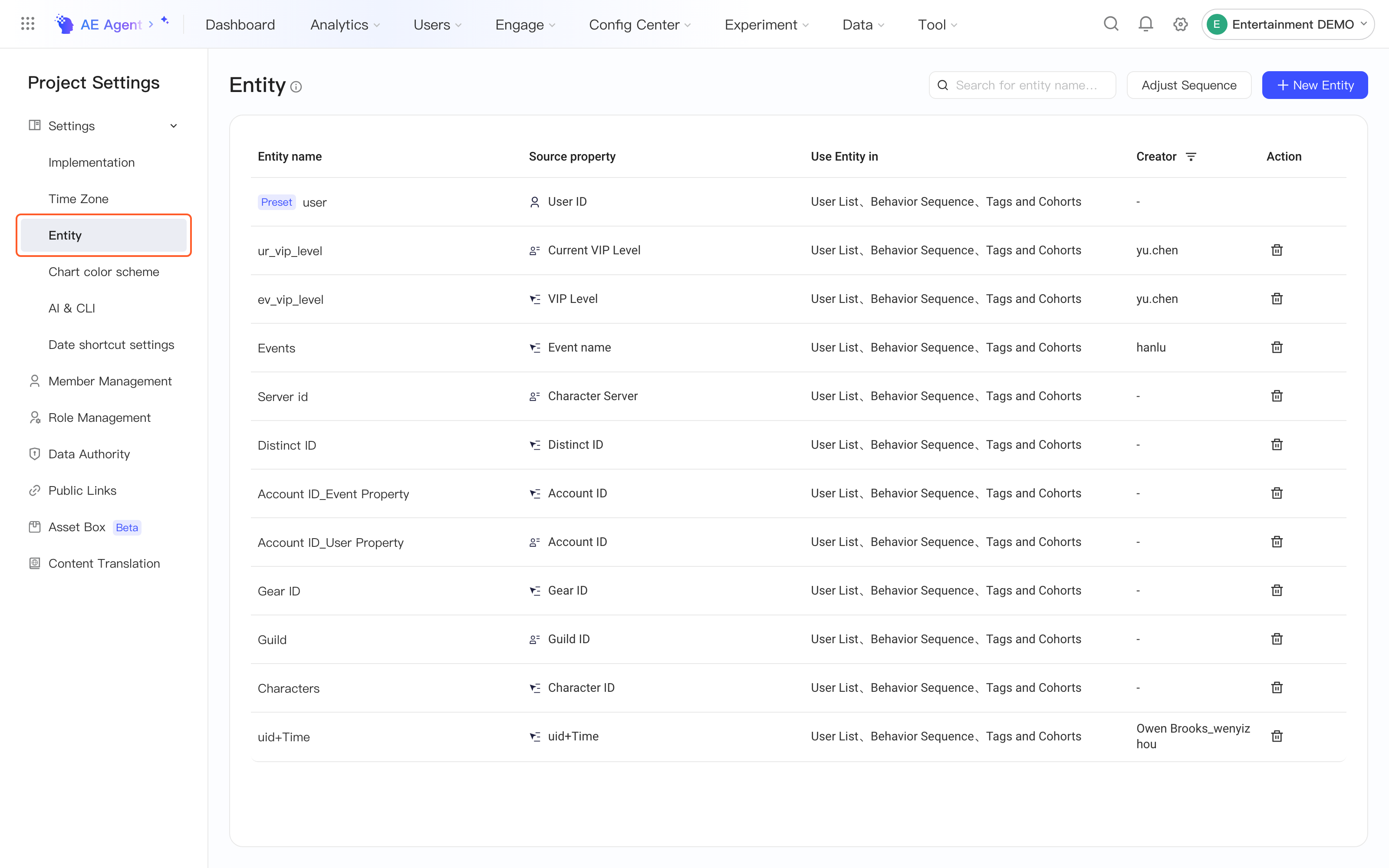
Task: Click the Adjust Sequence button
Action: point(1189,85)
